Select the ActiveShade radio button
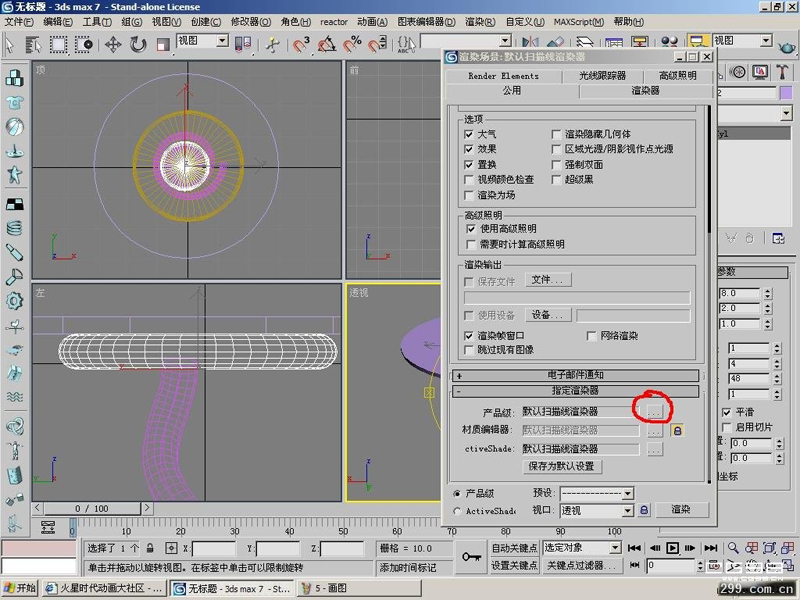 [x=457, y=511]
